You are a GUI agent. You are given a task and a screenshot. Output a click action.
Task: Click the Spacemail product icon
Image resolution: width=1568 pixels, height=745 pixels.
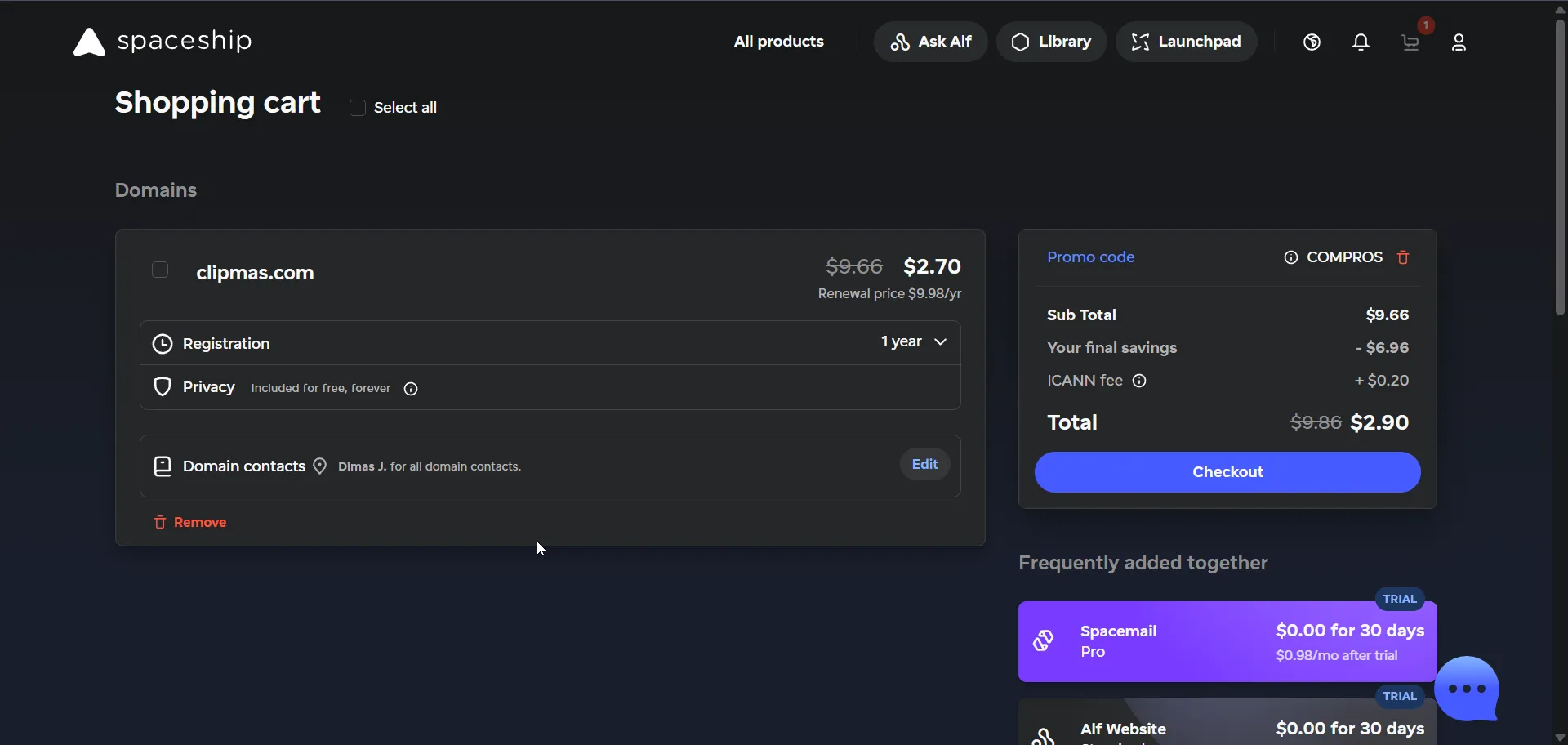1044,640
